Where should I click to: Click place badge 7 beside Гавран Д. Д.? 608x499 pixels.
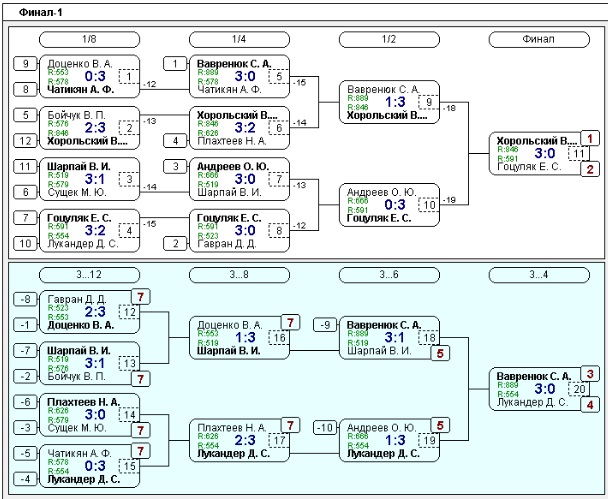140,297
